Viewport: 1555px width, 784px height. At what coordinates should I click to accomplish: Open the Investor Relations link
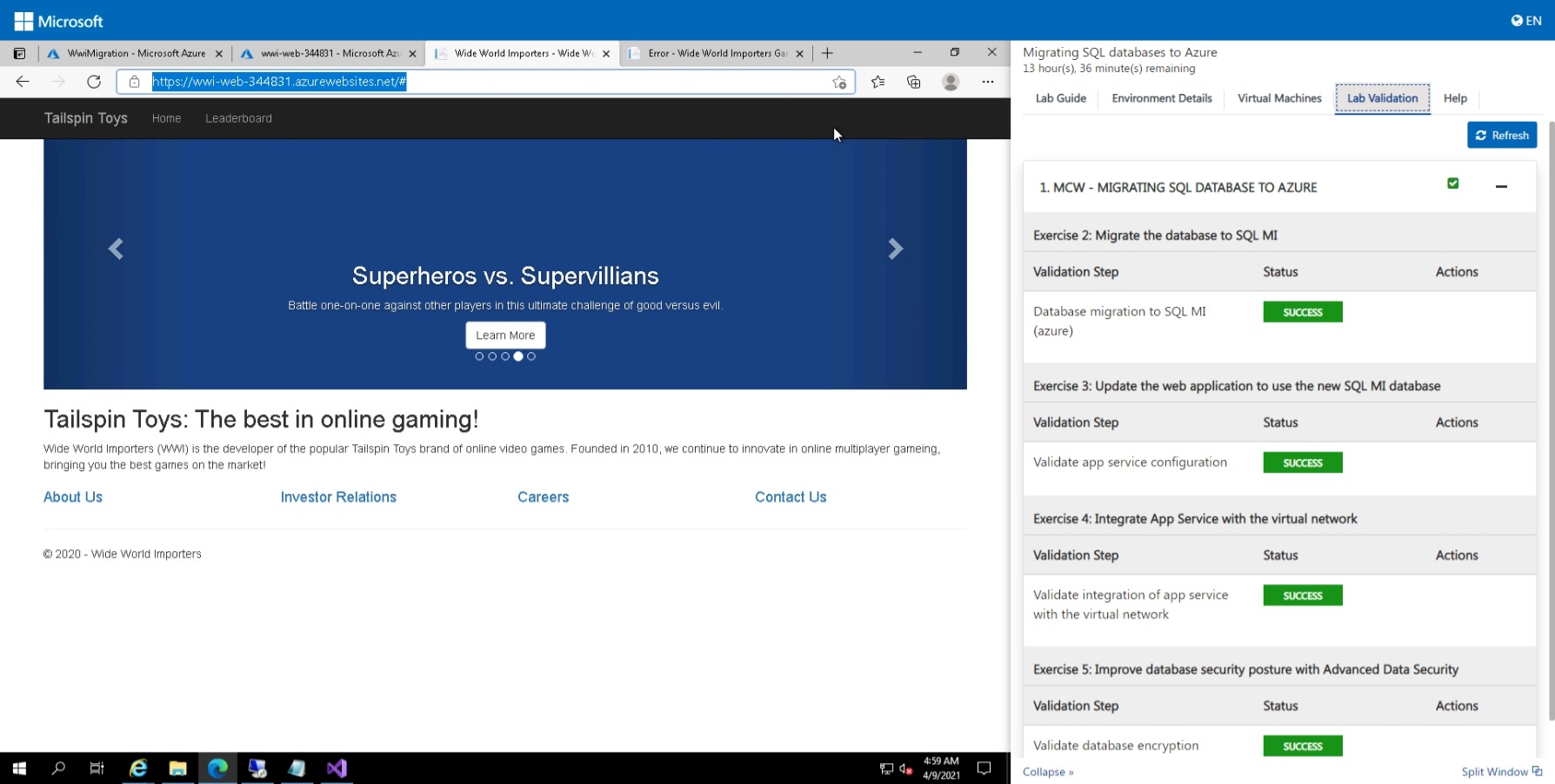pos(338,497)
